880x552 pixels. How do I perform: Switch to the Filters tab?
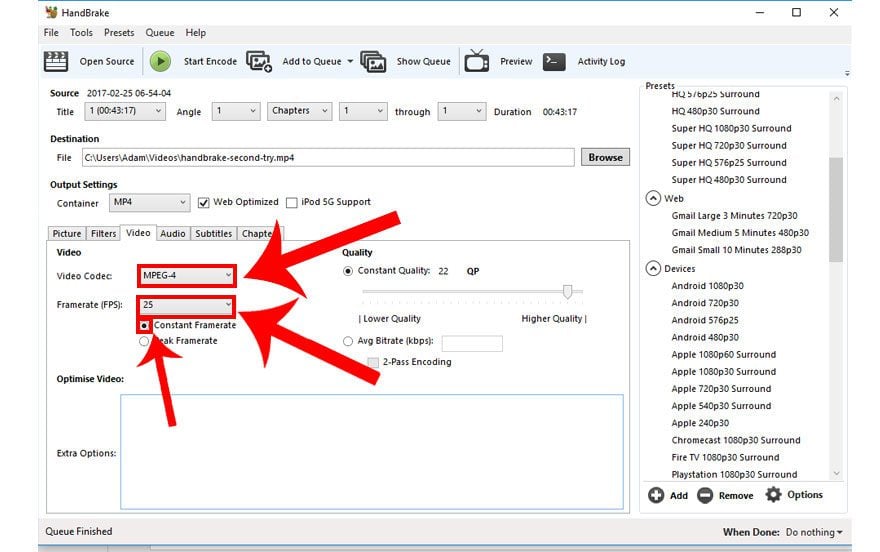coord(103,233)
